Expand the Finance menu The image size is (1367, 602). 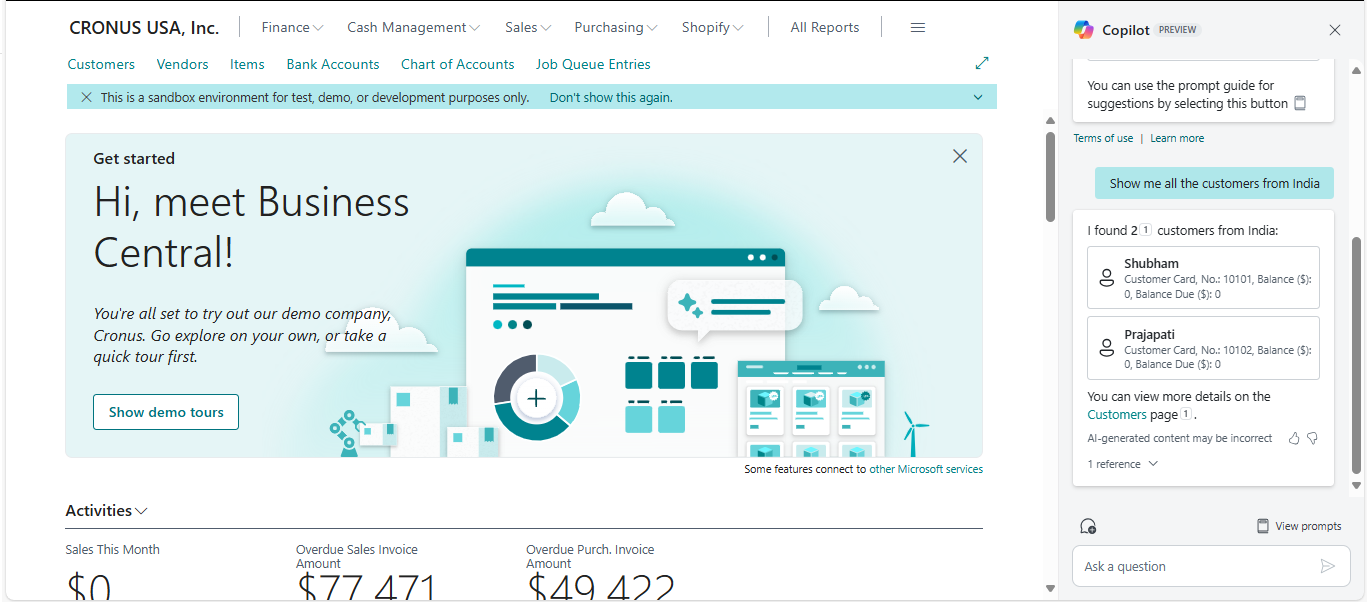292,28
